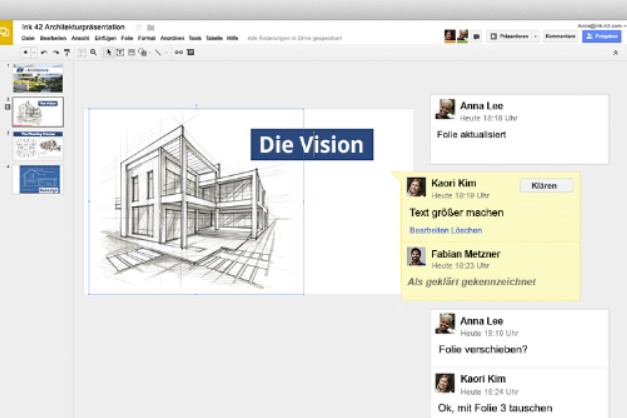Click the insert image icon
627x418 pixels.
[x=131, y=52]
